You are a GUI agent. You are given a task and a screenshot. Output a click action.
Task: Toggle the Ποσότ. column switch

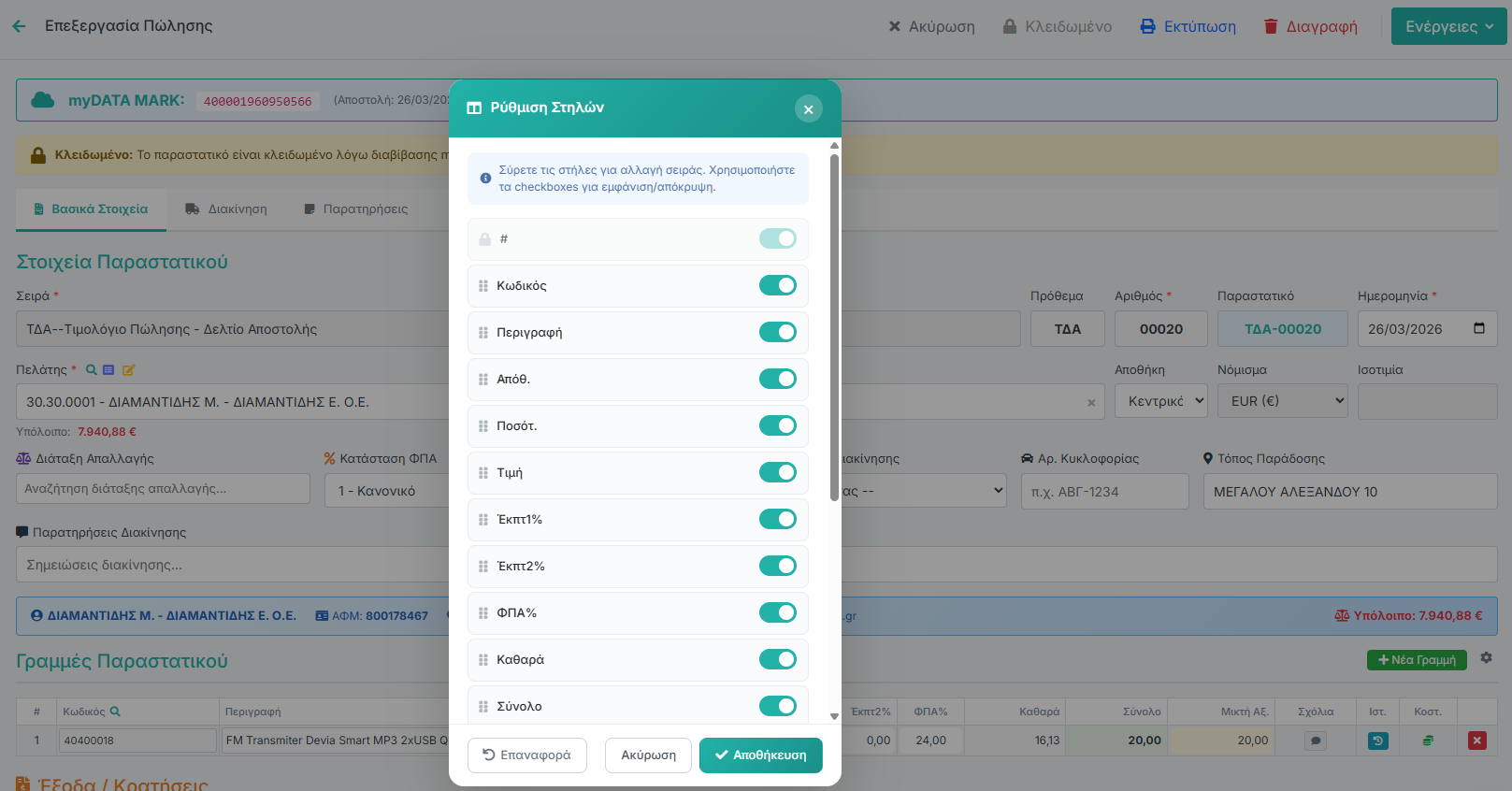coord(778,425)
